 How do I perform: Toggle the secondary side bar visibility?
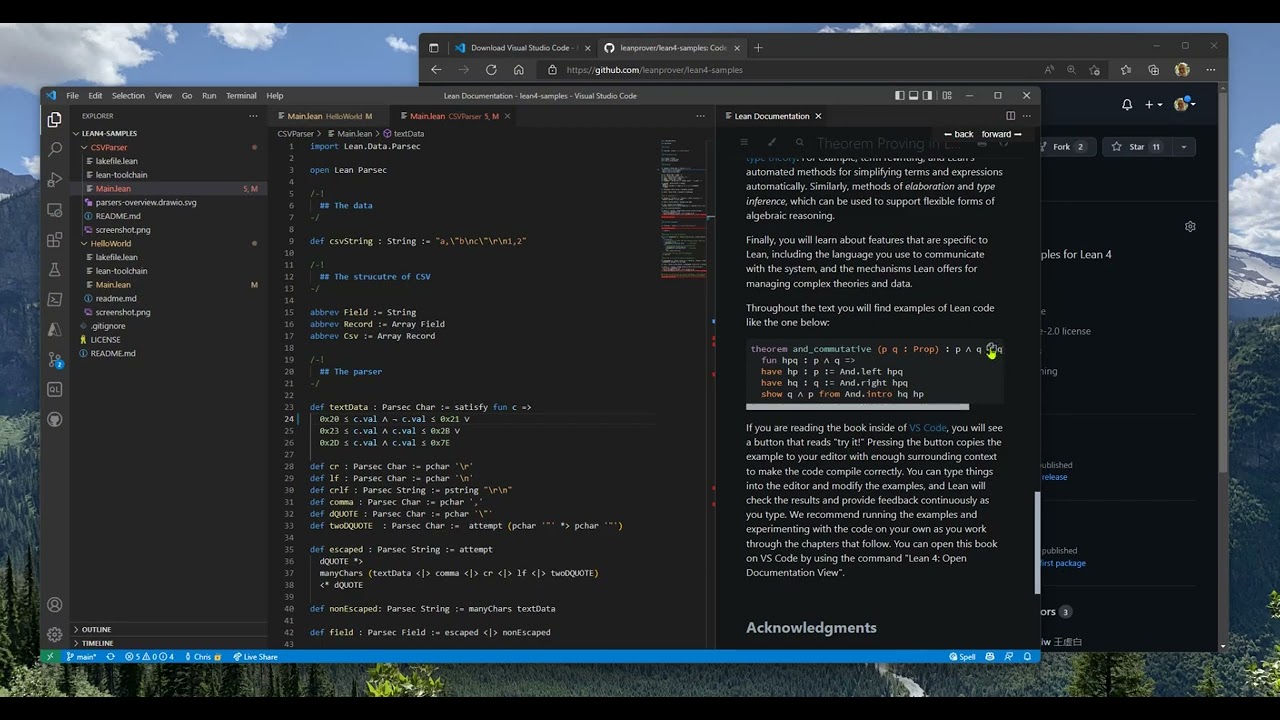[x=927, y=96]
